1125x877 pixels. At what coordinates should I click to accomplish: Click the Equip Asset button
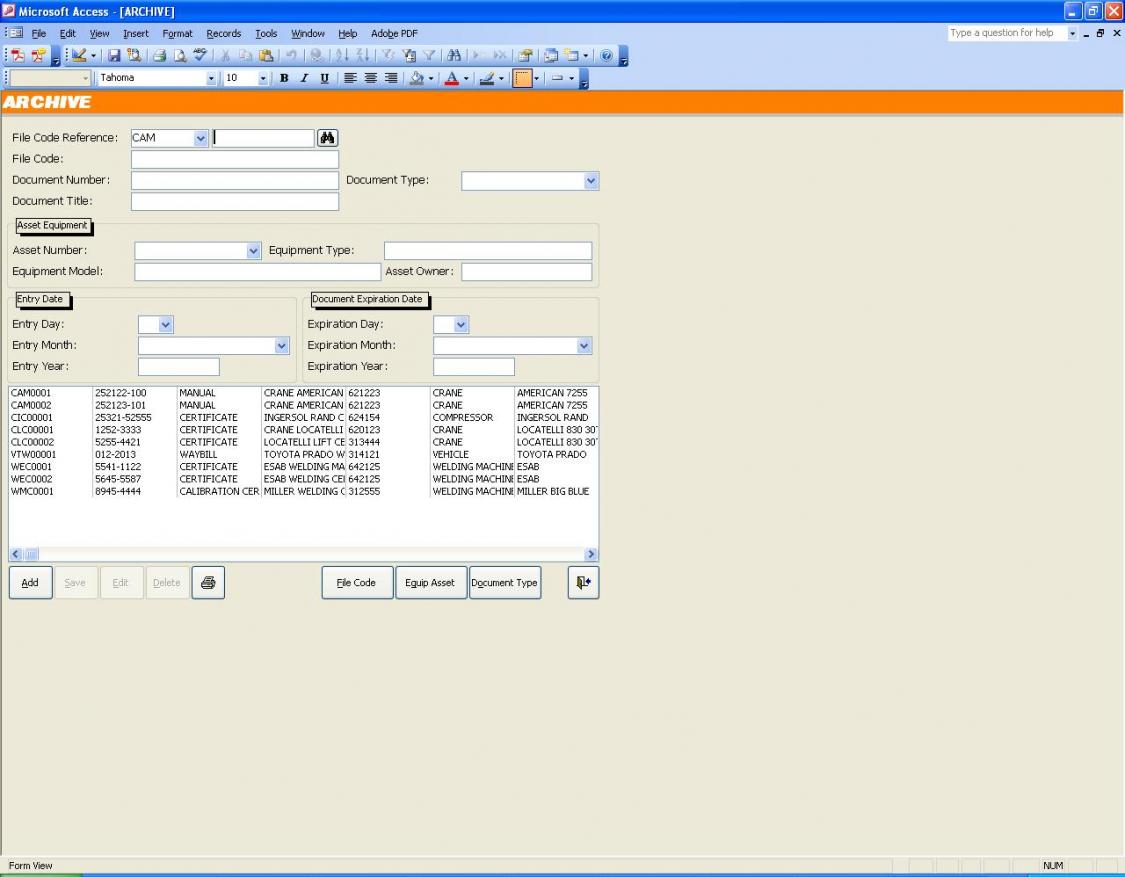[430, 583]
